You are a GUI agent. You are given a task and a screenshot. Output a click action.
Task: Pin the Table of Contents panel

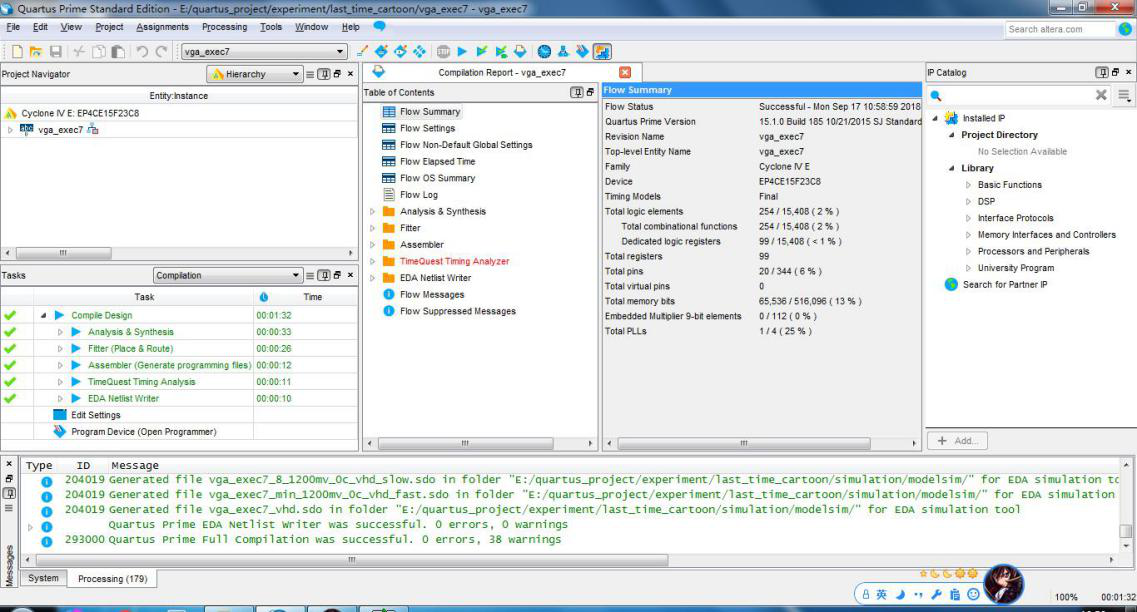[x=576, y=92]
